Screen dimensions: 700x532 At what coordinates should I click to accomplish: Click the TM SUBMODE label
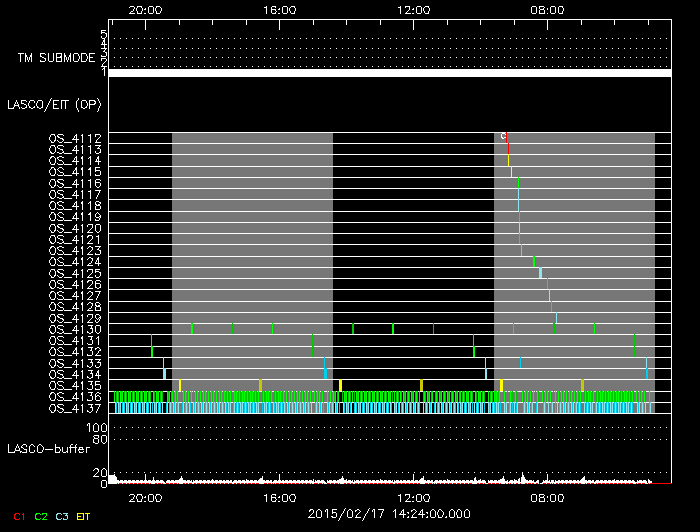[55, 58]
